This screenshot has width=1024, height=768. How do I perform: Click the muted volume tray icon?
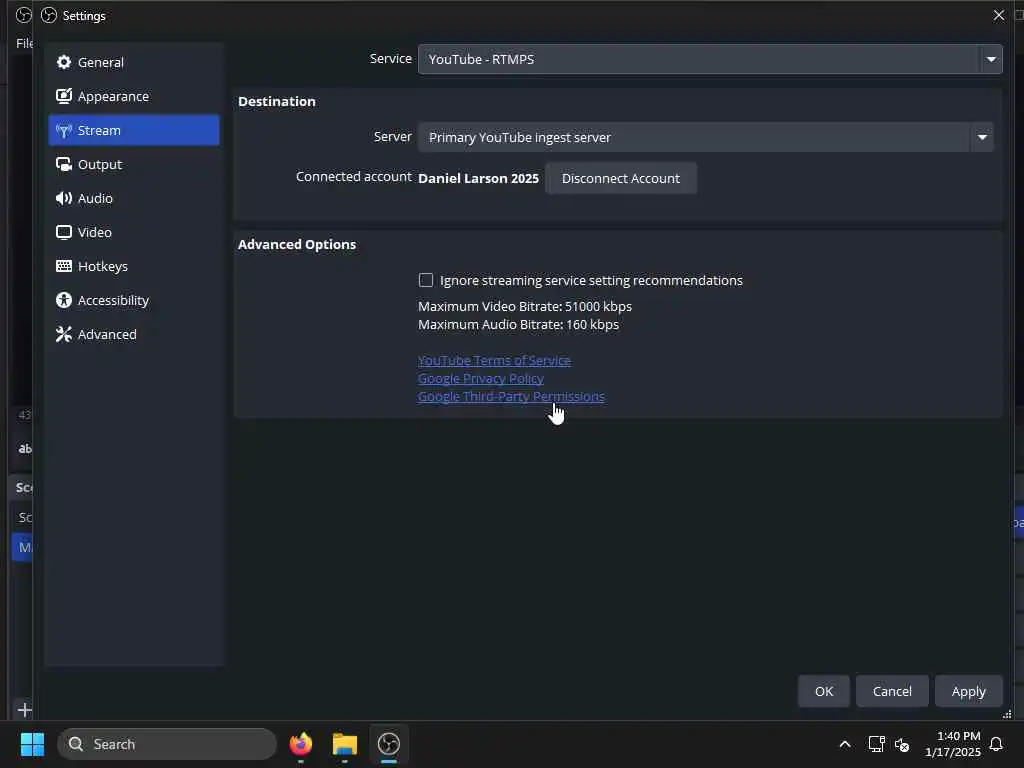pos(902,744)
